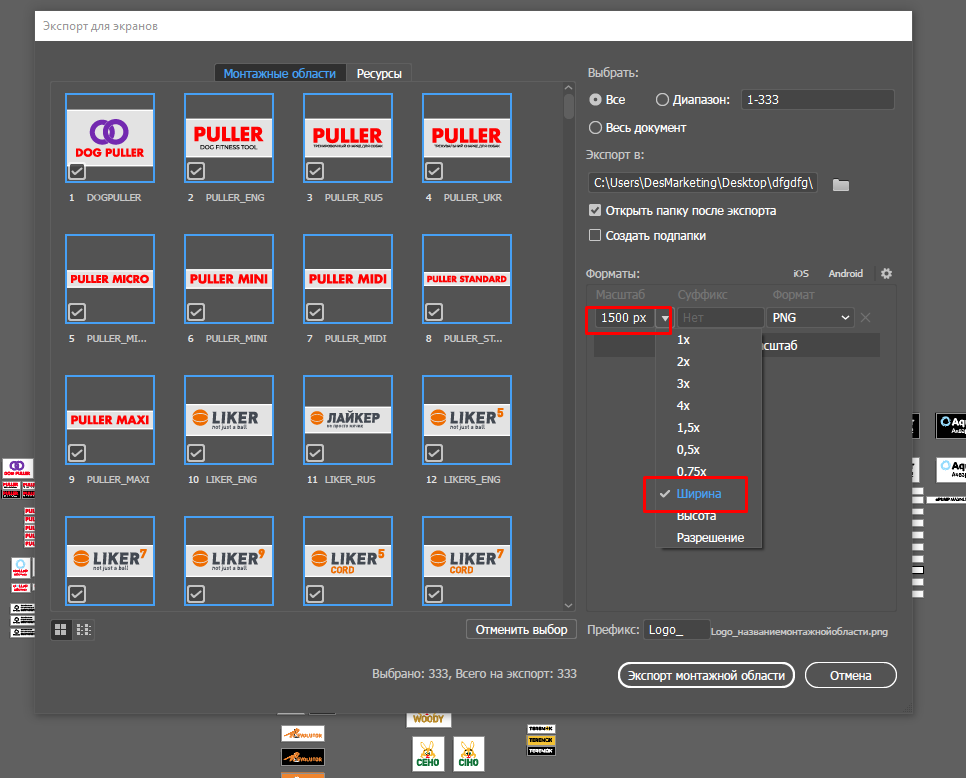
Task: Select LIKER7 CORD artboard thumbnail
Action: (x=466, y=561)
